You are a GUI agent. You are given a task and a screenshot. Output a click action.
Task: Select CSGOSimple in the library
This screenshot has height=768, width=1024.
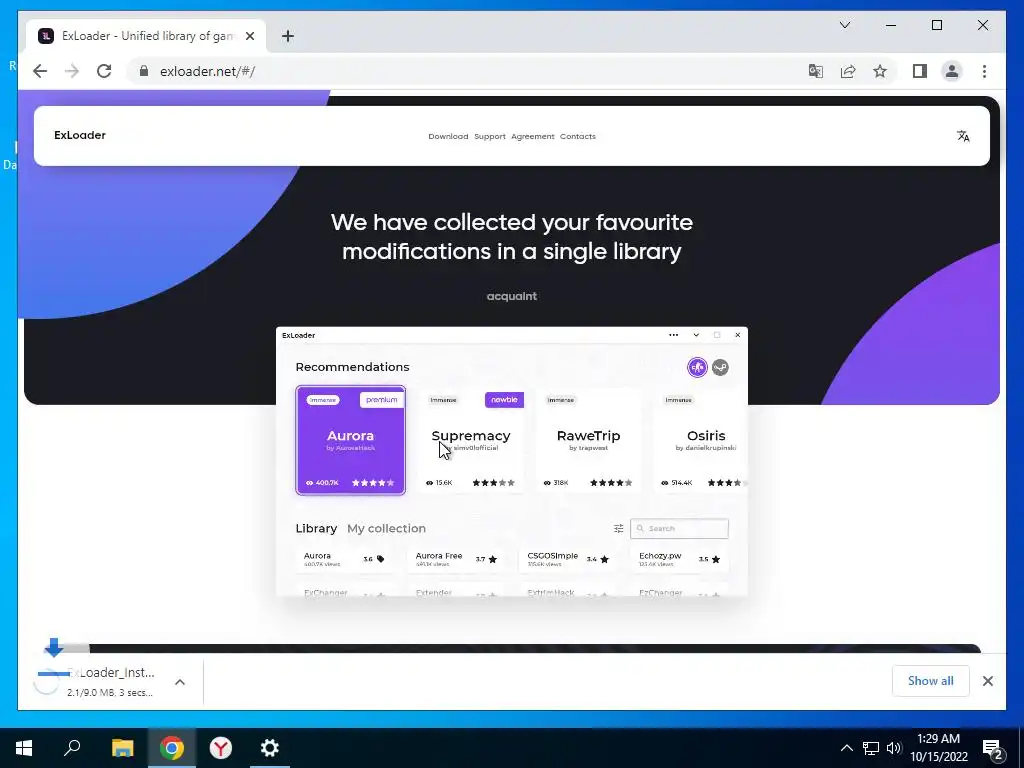(x=568, y=559)
